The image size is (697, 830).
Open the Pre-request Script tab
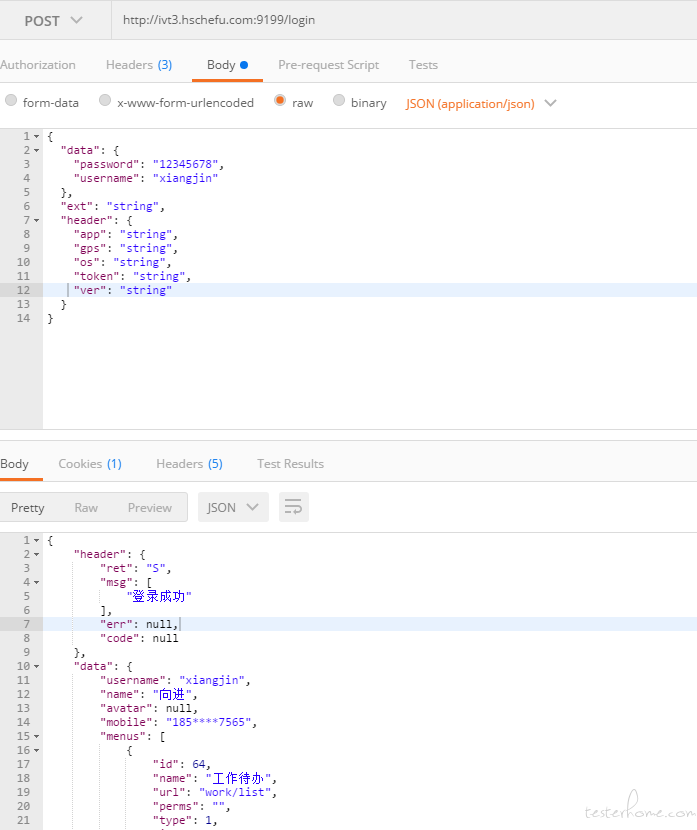[328, 65]
